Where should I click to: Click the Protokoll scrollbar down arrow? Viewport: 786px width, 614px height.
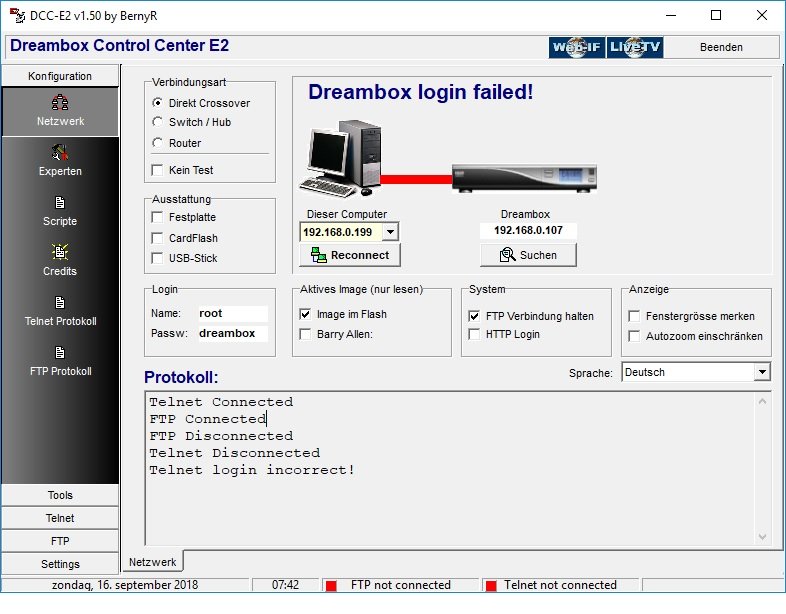click(x=762, y=537)
